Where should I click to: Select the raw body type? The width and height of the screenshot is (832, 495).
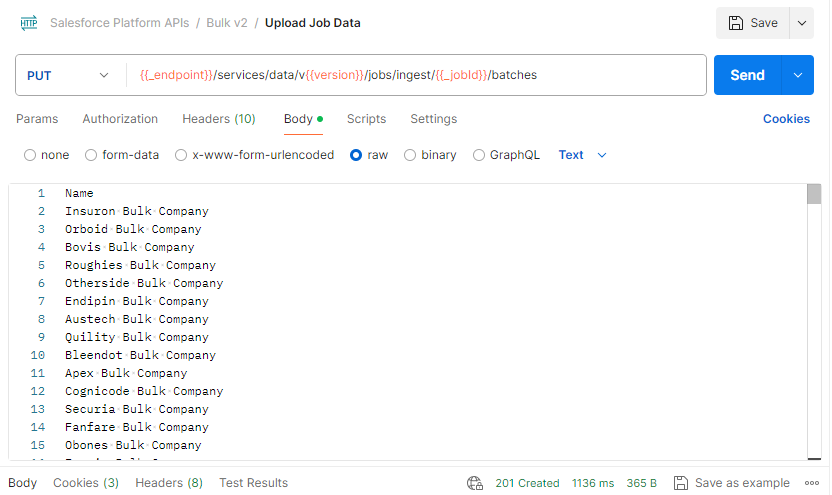click(356, 155)
